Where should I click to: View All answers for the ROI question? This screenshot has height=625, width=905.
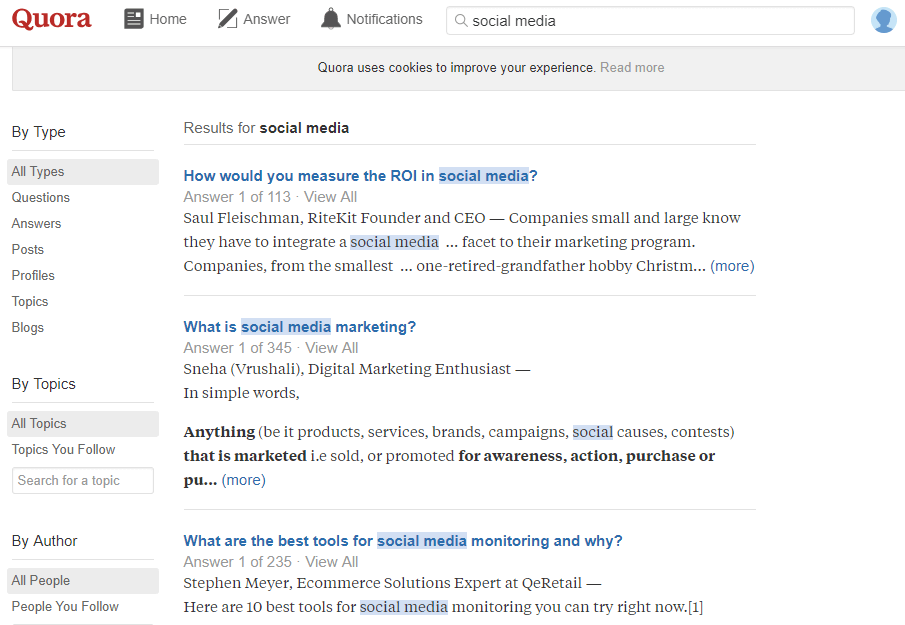pyautogui.click(x=330, y=197)
